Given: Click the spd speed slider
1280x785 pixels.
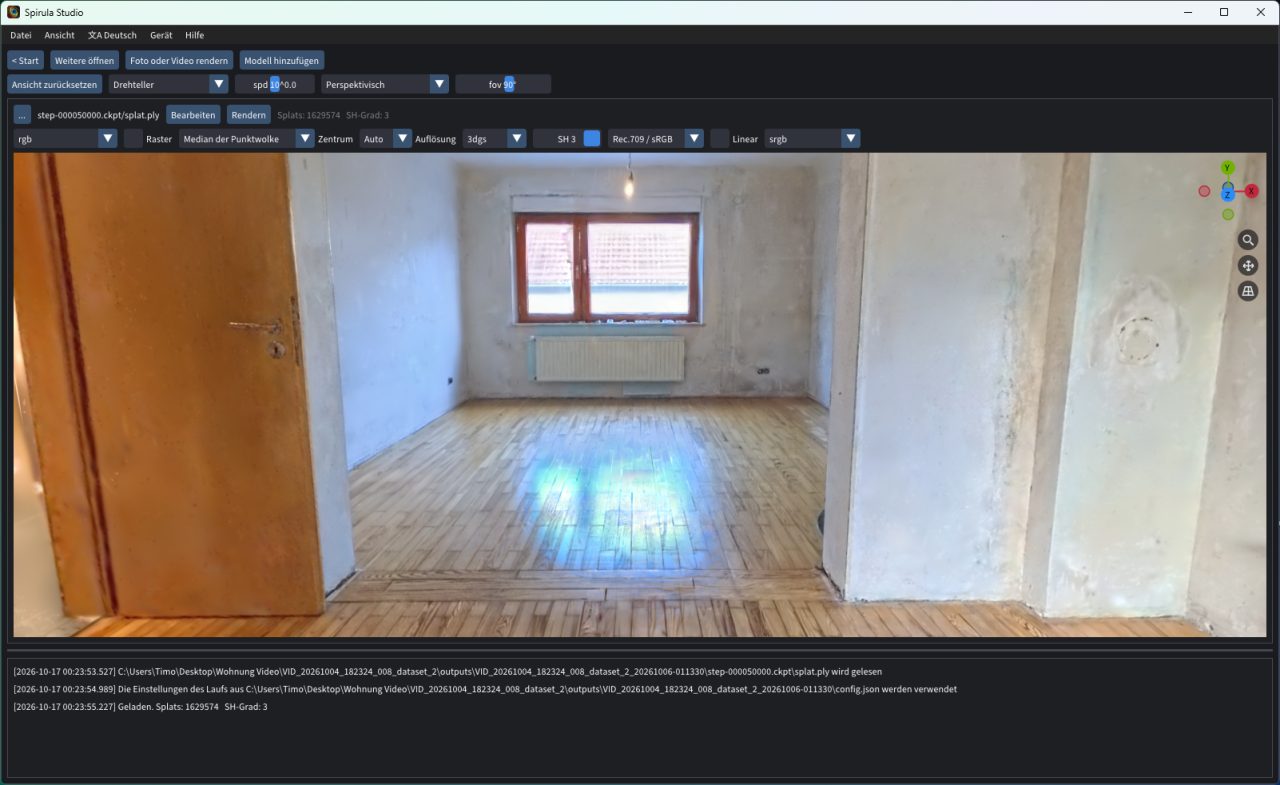Looking at the screenshot, I should (275, 84).
